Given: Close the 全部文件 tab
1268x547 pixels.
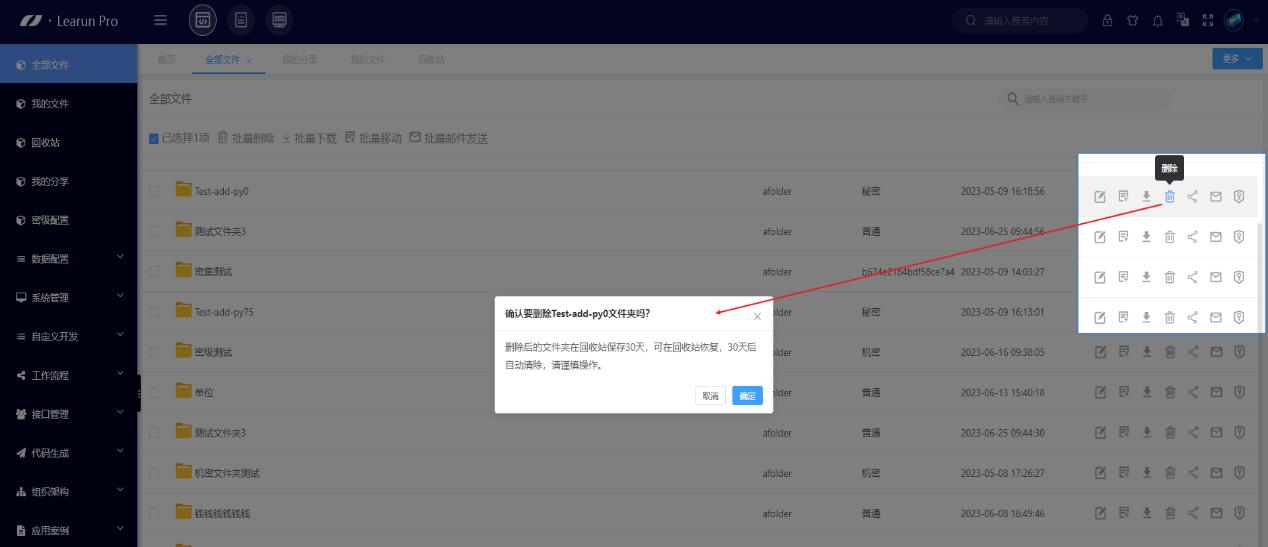Looking at the screenshot, I should (x=249, y=61).
